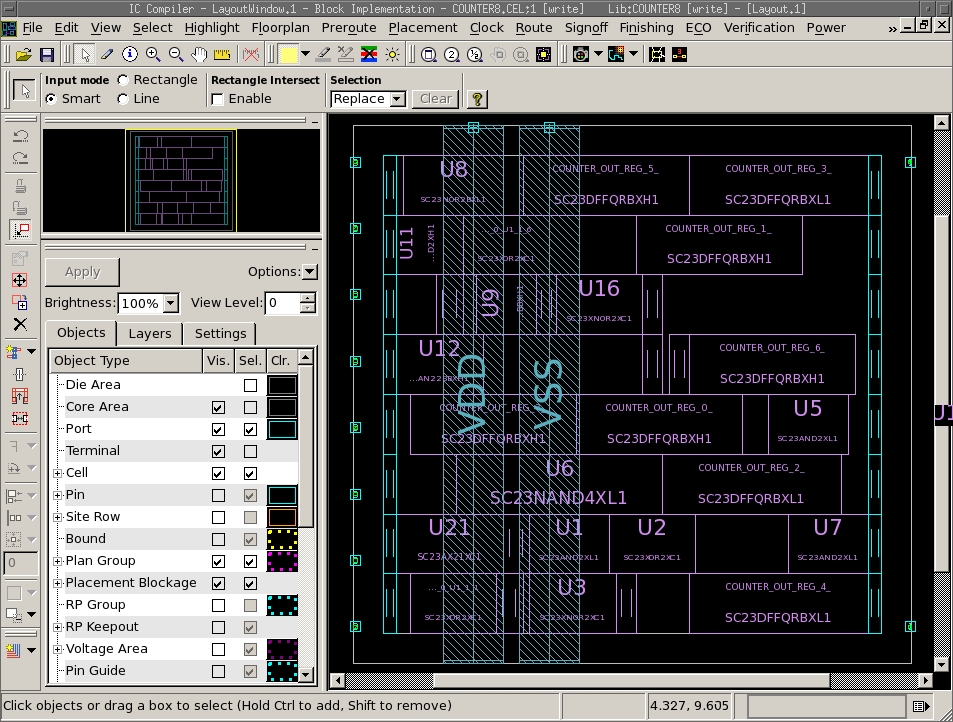
Task: Click the brightness sun icon in toolbar
Action: [x=393, y=54]
